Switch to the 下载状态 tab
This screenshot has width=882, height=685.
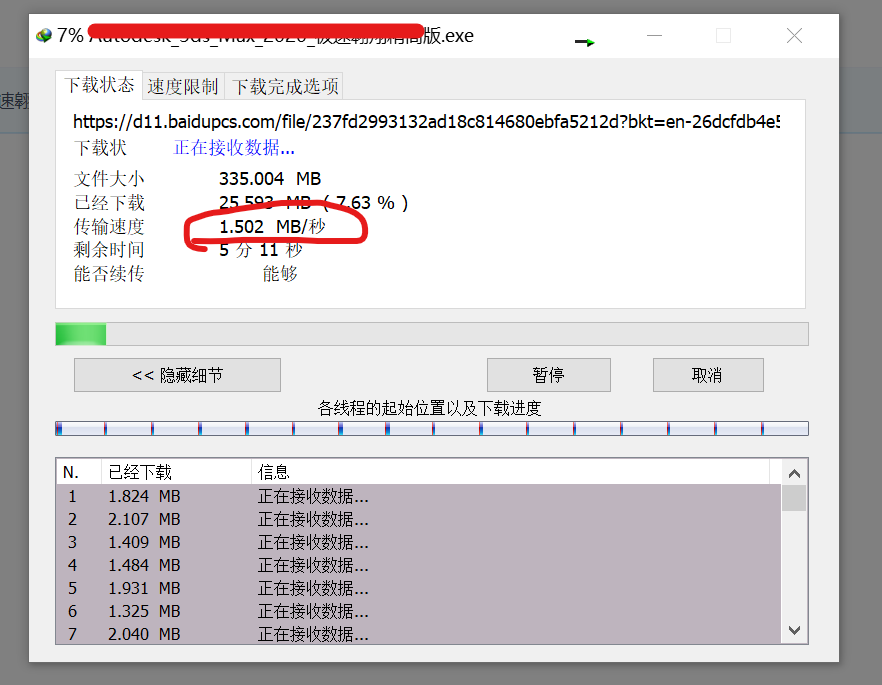click(x=99, y=85)
